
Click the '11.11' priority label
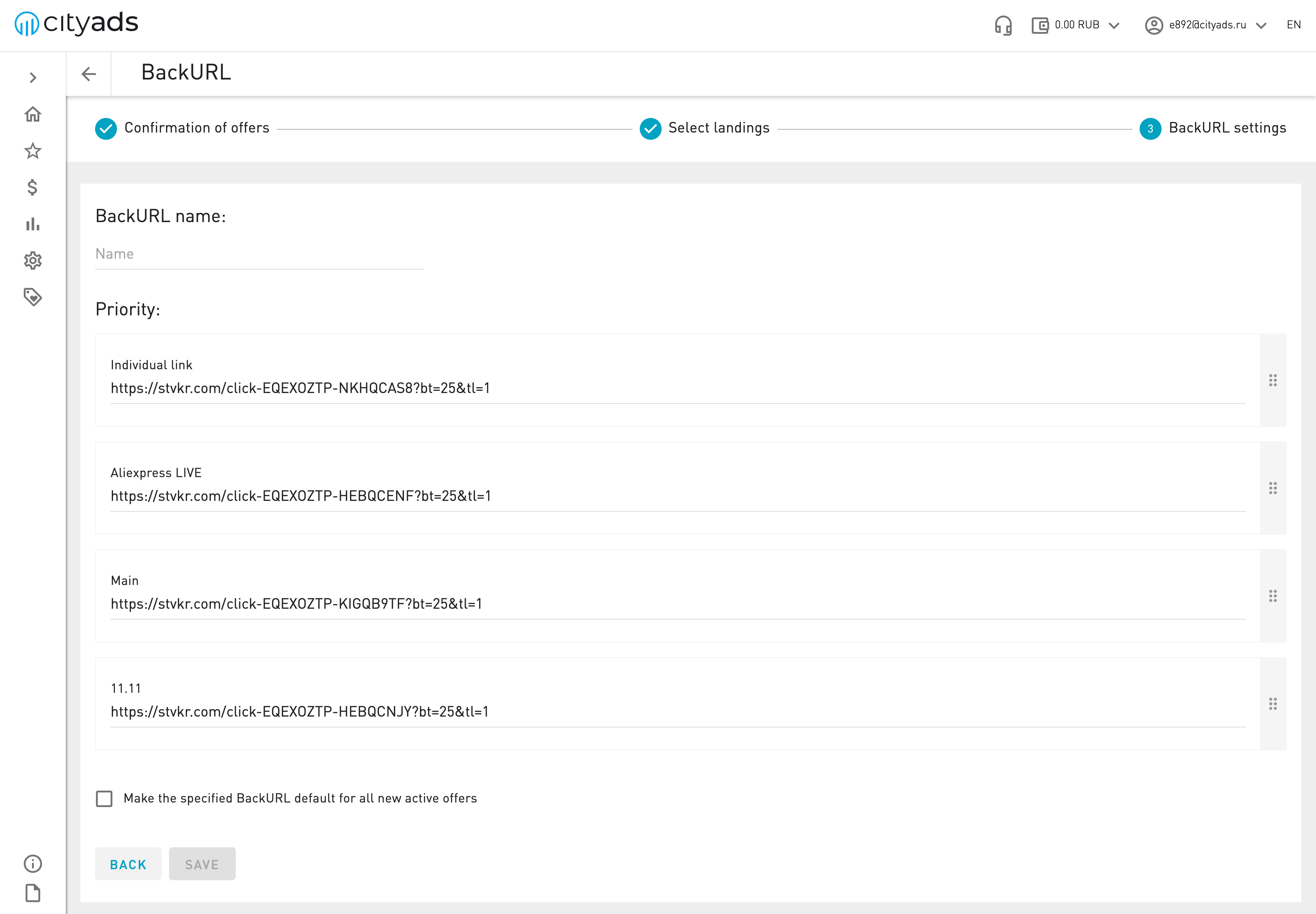pos(126,688)
